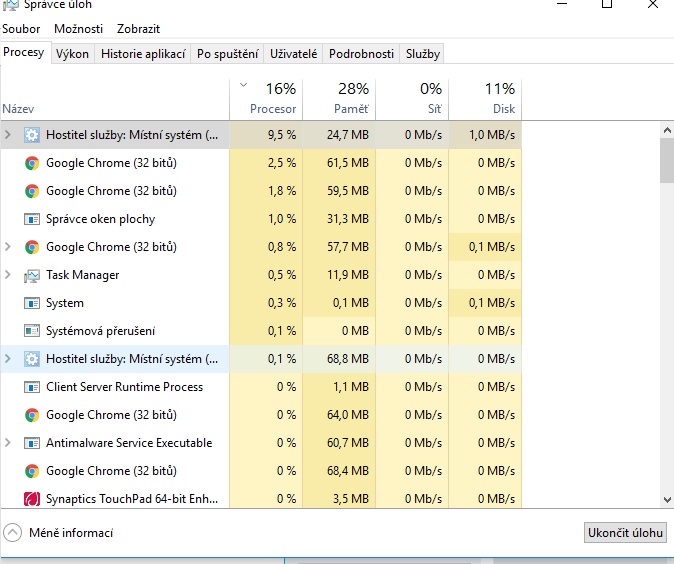
Task: Click the Správce oken plochy process icon
Action: [x=32, y=219]
